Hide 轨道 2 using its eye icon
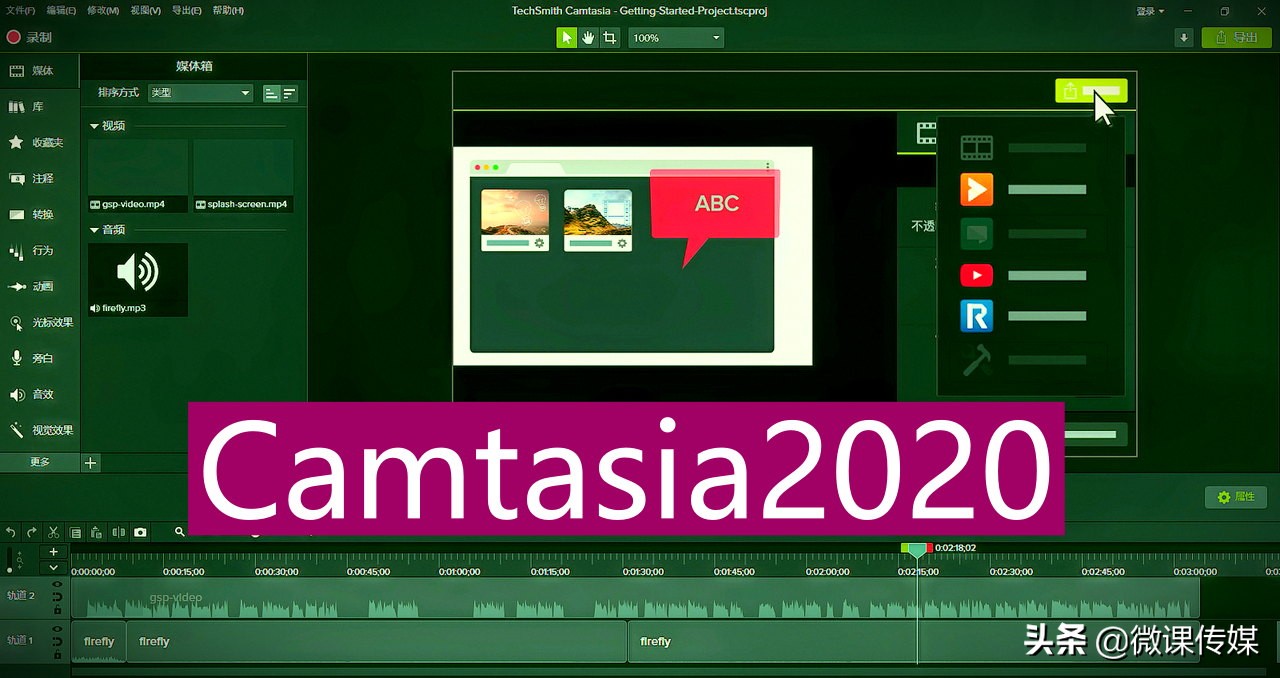The width and height of the screenshot is (1280, 678). point(57,584)
